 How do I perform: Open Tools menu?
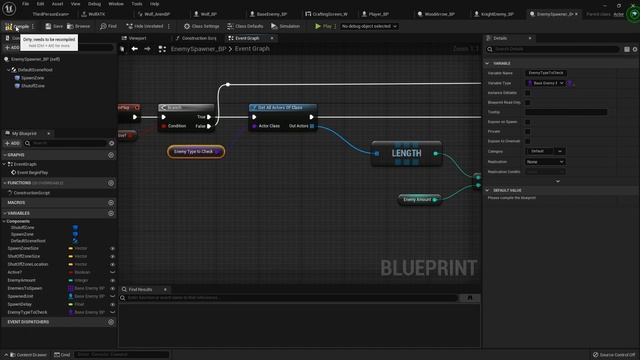tap(137, 4)
